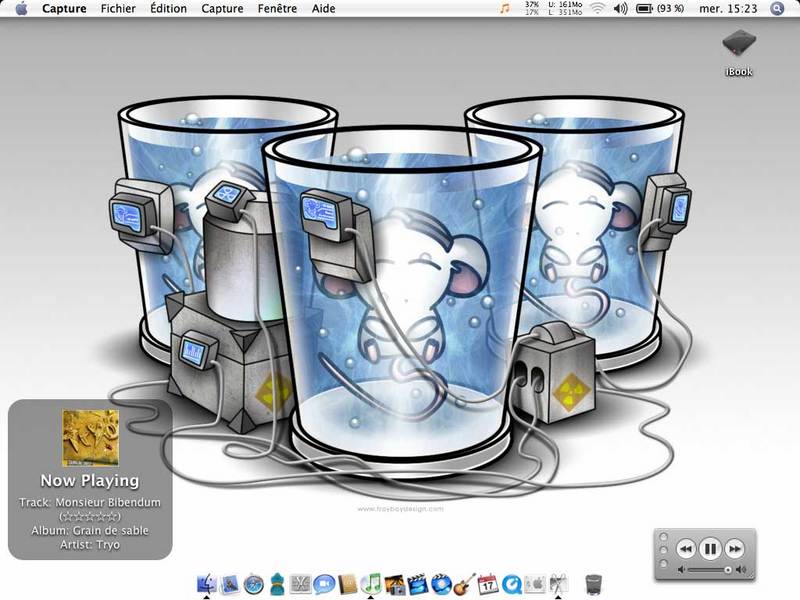Skip back with mini player rewind button

[x=686, y=549]
